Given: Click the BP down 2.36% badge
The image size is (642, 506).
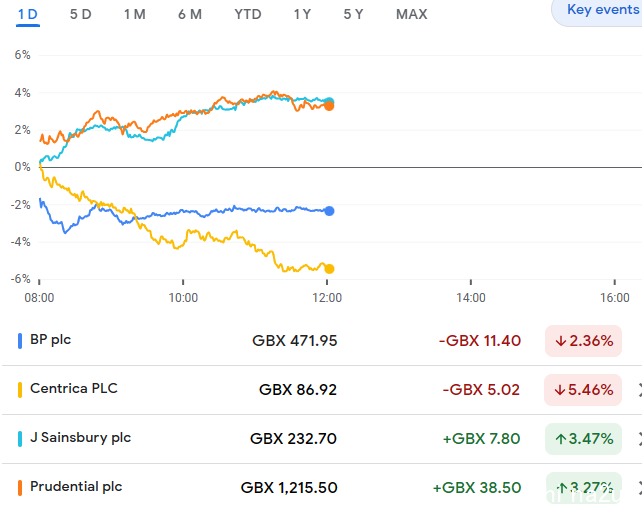Looking at the screenshot, I should click(583, 341).
